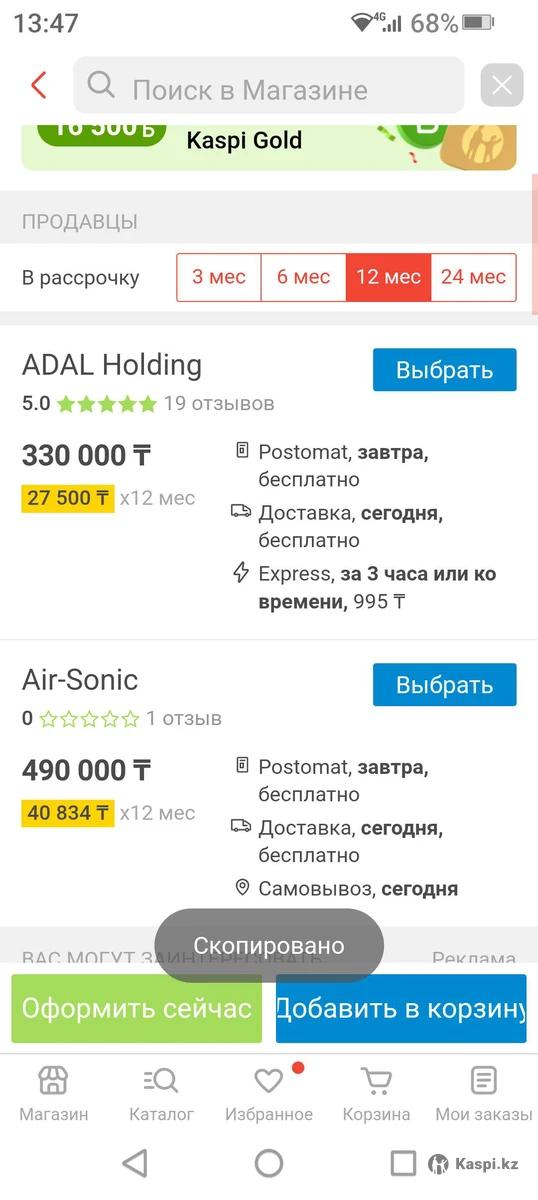538x1200 pixels.
Task: Focus the Поиск в Магазине field
Action: click(269, 85)
